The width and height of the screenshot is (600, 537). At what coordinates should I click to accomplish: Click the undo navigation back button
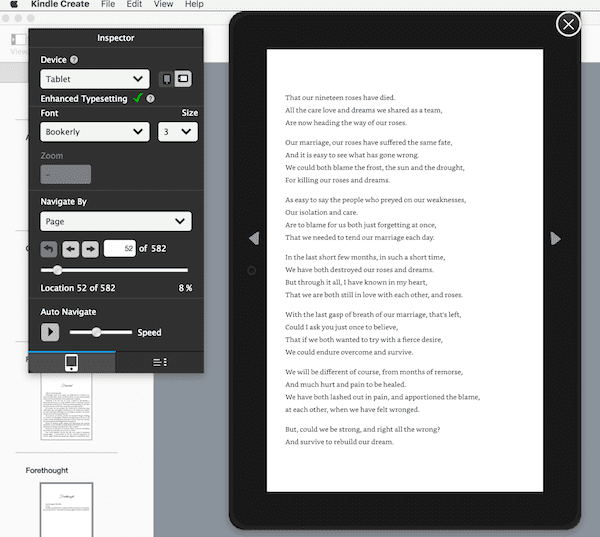pyautogui.click(x=49, y=249)
